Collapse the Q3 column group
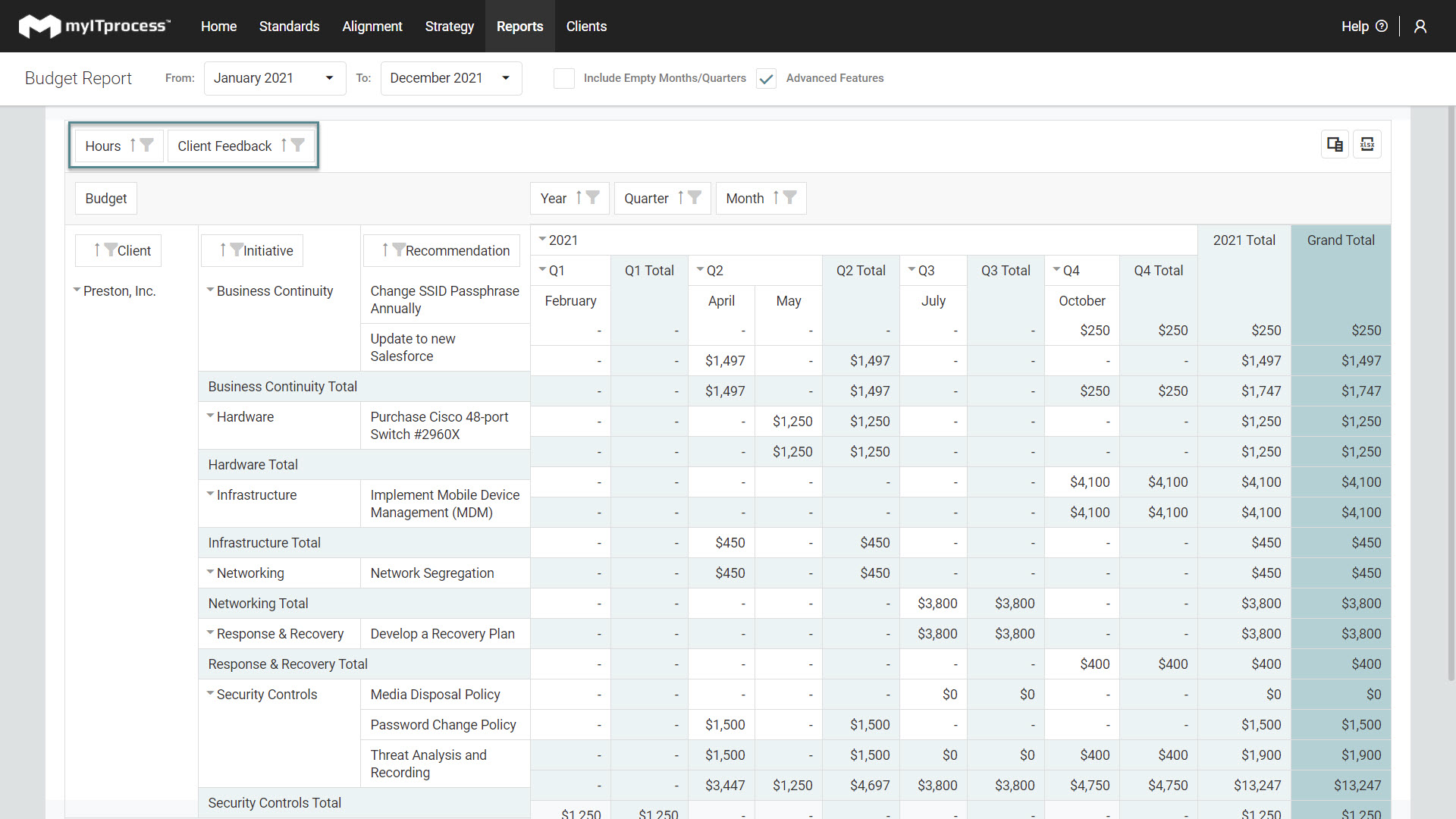 click(912, 270)
